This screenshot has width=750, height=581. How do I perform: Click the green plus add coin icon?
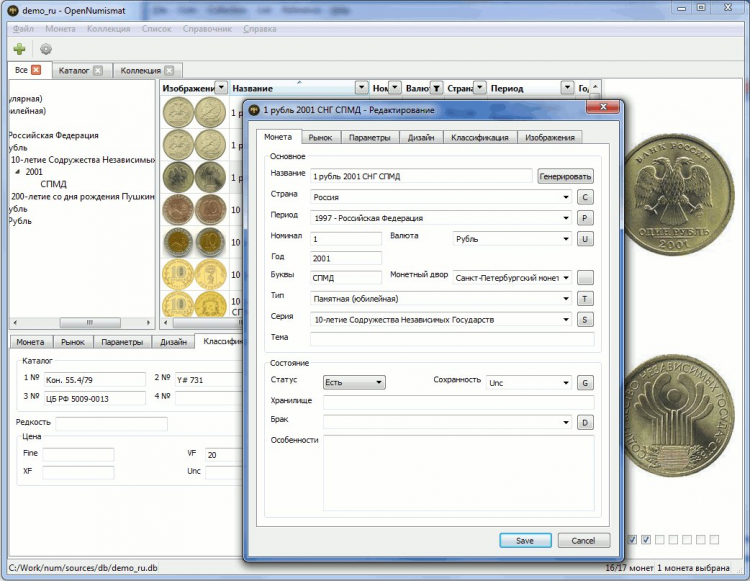(x=19, y=48)
